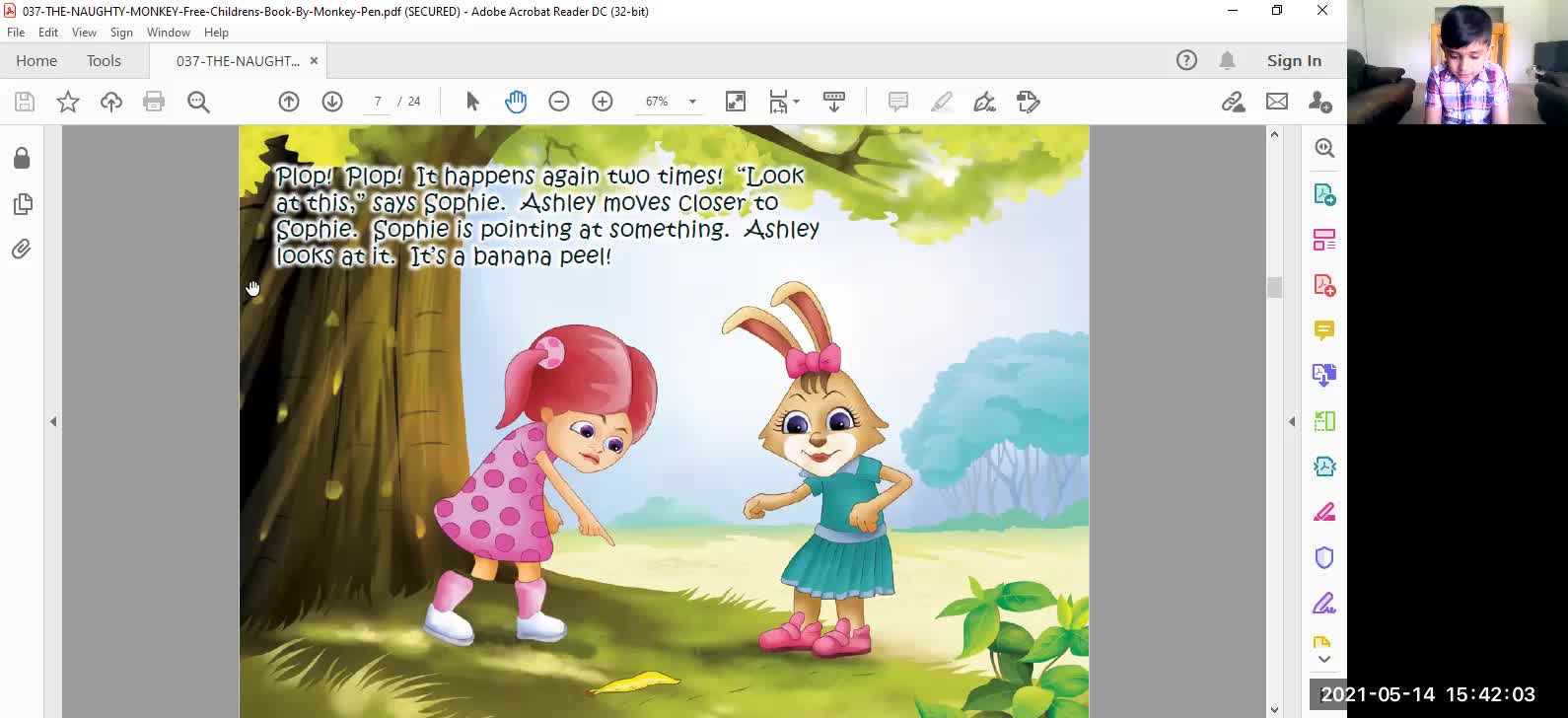Screen dimensions: 1568x718
Task: Click the Sign document fountain pen icon
Action: pyautogui.click(x=984, y=102)
